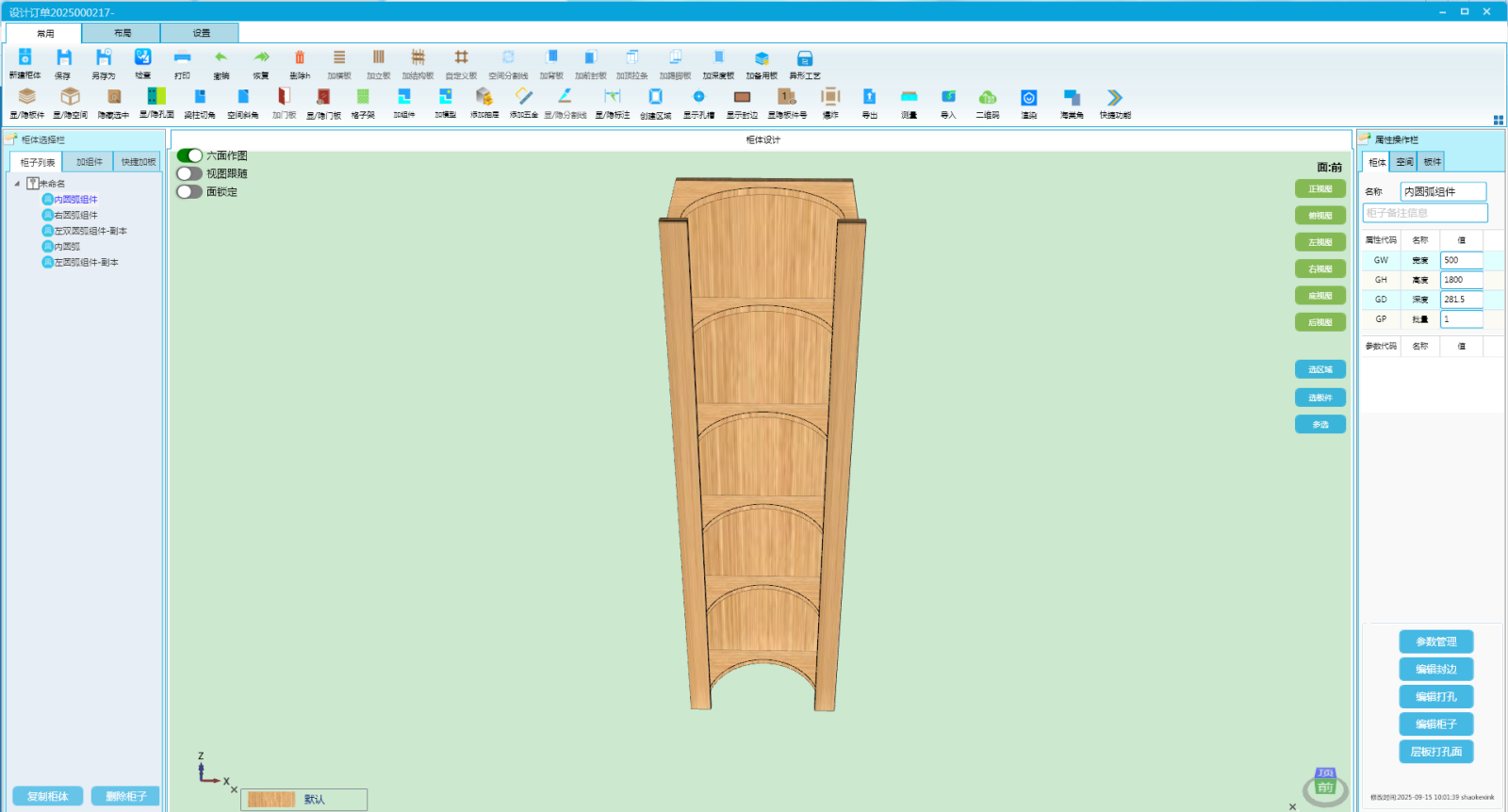Select the 爆炸 (explode view) tool
Screen dimensions: 1508x812
(830, 97)
